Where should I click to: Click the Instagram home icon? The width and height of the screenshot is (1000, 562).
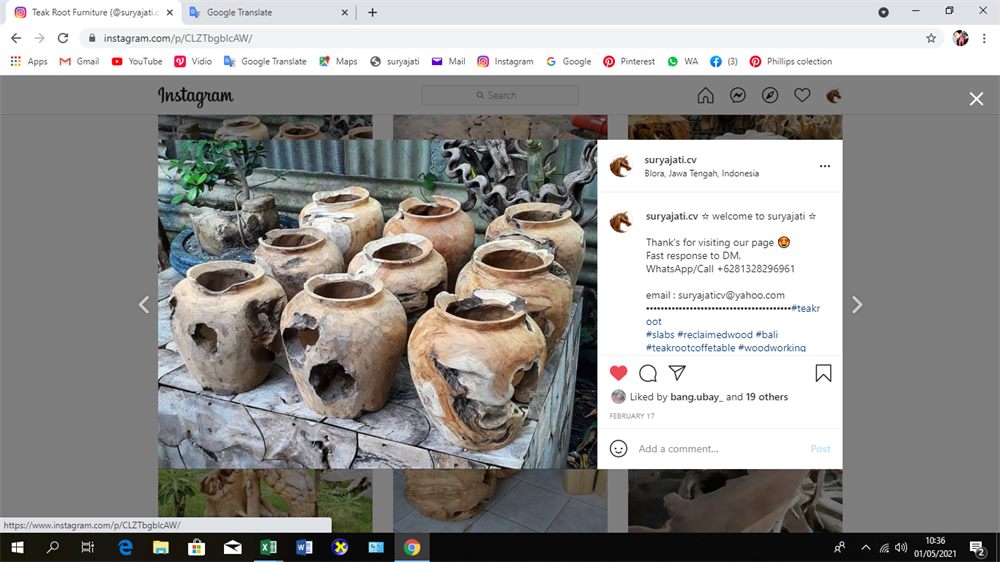705,95
